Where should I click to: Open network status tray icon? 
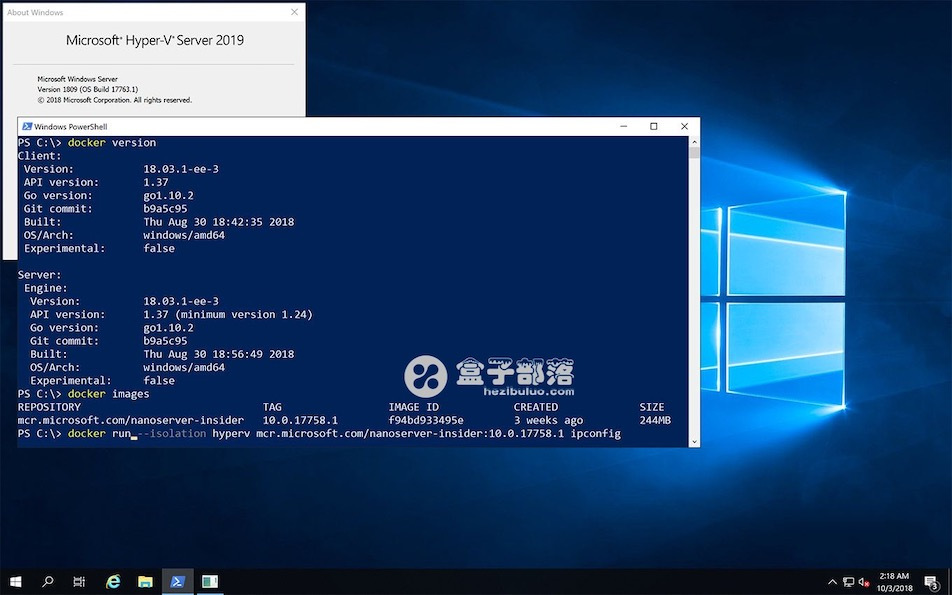(x=849, y=582)
